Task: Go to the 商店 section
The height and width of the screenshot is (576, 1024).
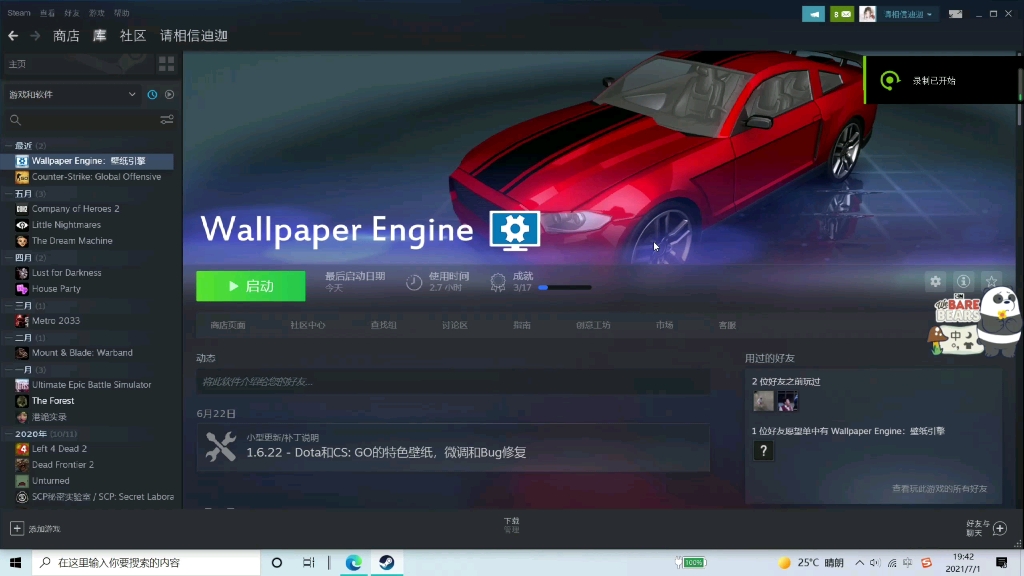Action: (67, 36)
